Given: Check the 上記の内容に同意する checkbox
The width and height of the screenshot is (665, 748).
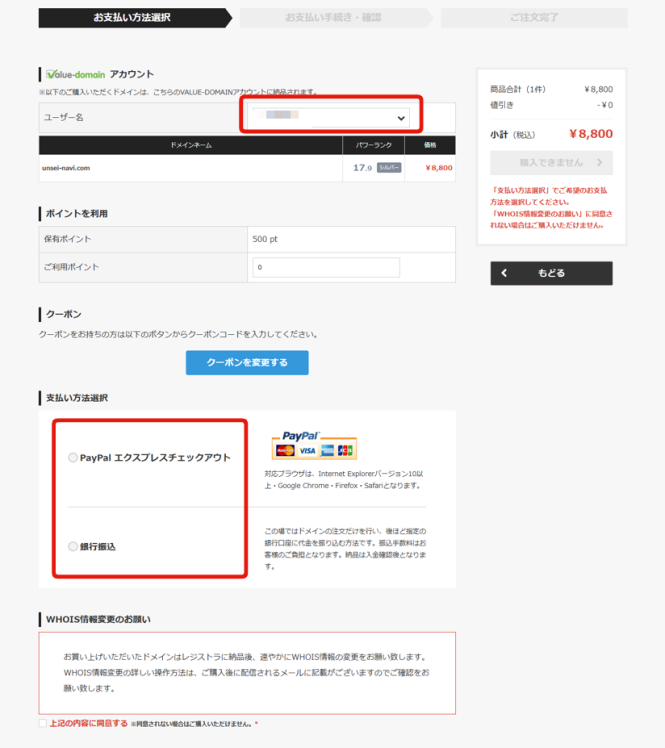Looking at the screenshot, I should 42,723.
